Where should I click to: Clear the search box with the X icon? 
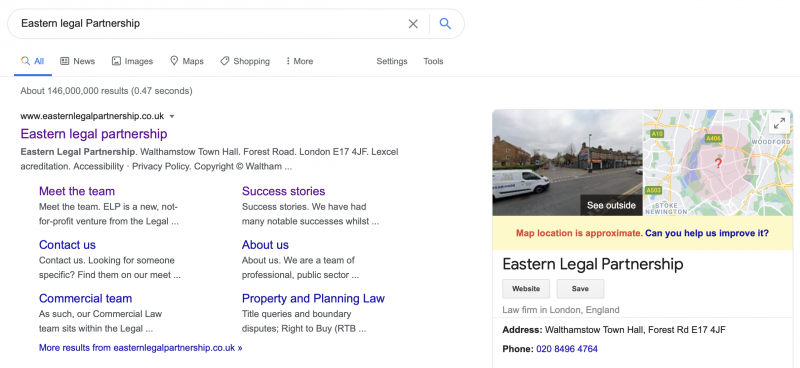(x=413, y=23)
